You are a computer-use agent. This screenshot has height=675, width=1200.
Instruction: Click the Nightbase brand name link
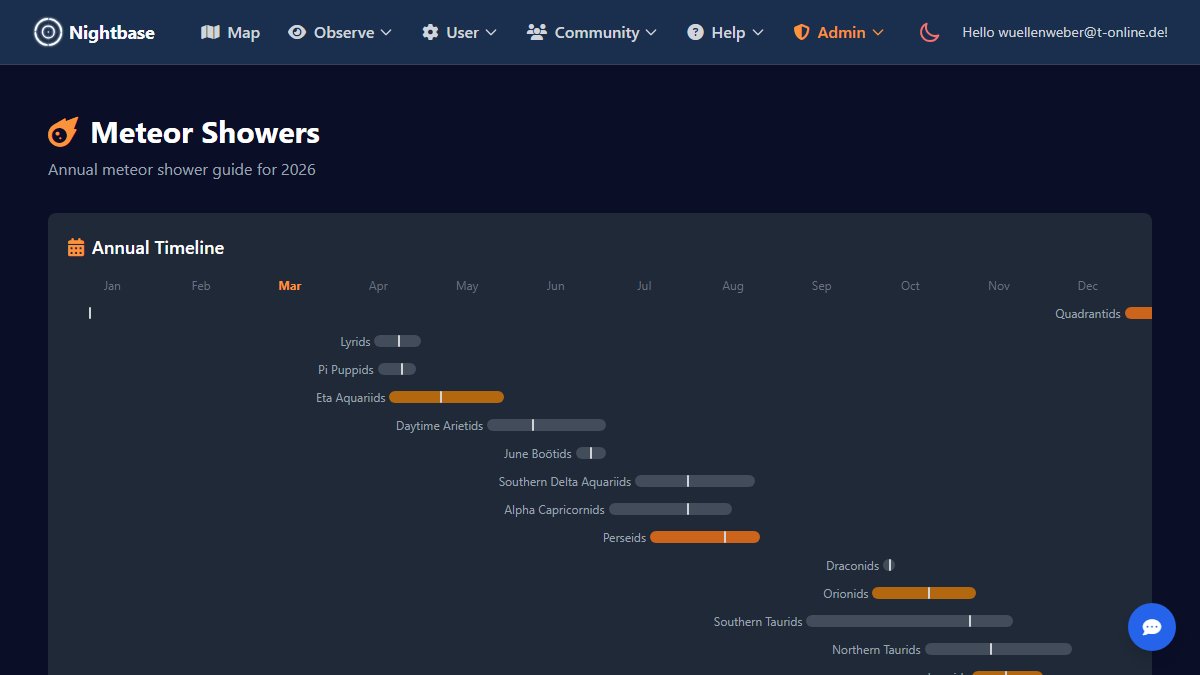click(x=112, y=32)
